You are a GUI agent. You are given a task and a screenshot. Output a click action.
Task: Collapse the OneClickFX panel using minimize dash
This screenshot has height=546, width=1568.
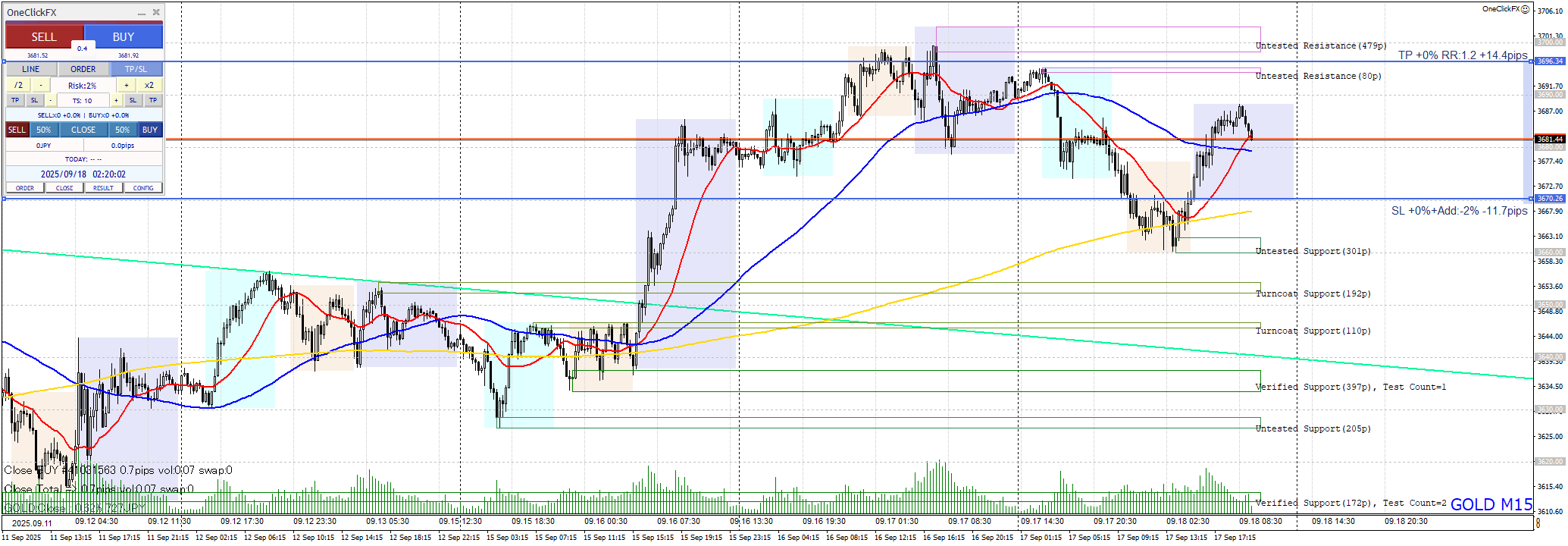142,13
